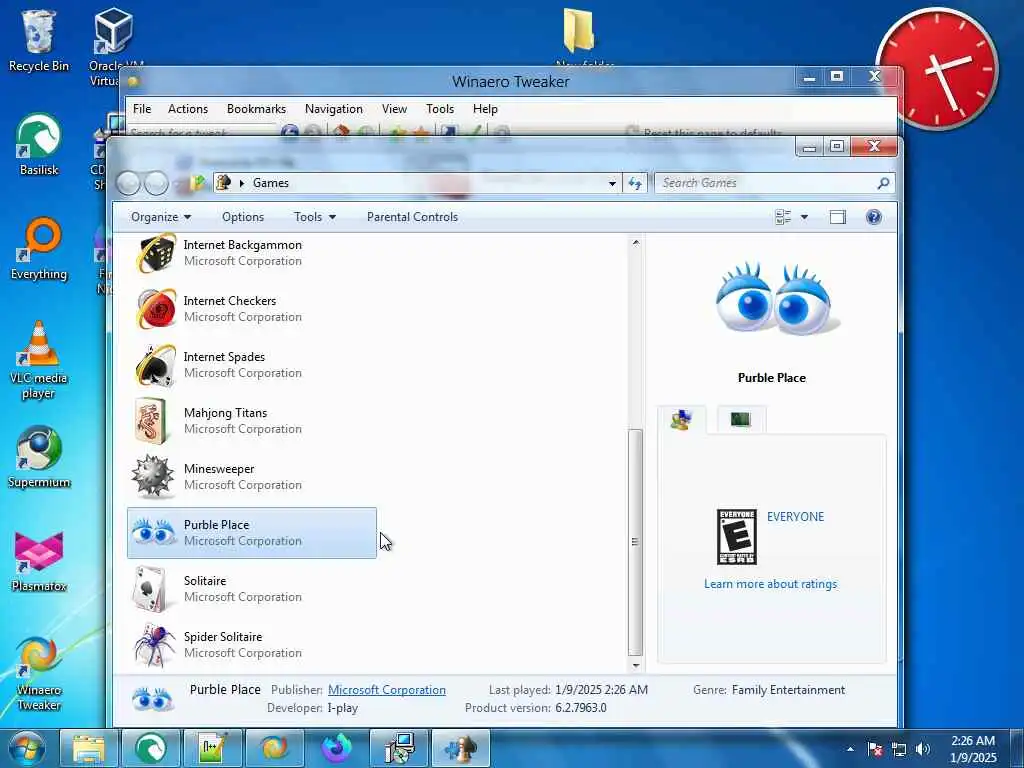This screenshot has width=1024, height=768.
Task: Open VLC media player desktop shortcut
Action: coord(39,360)
